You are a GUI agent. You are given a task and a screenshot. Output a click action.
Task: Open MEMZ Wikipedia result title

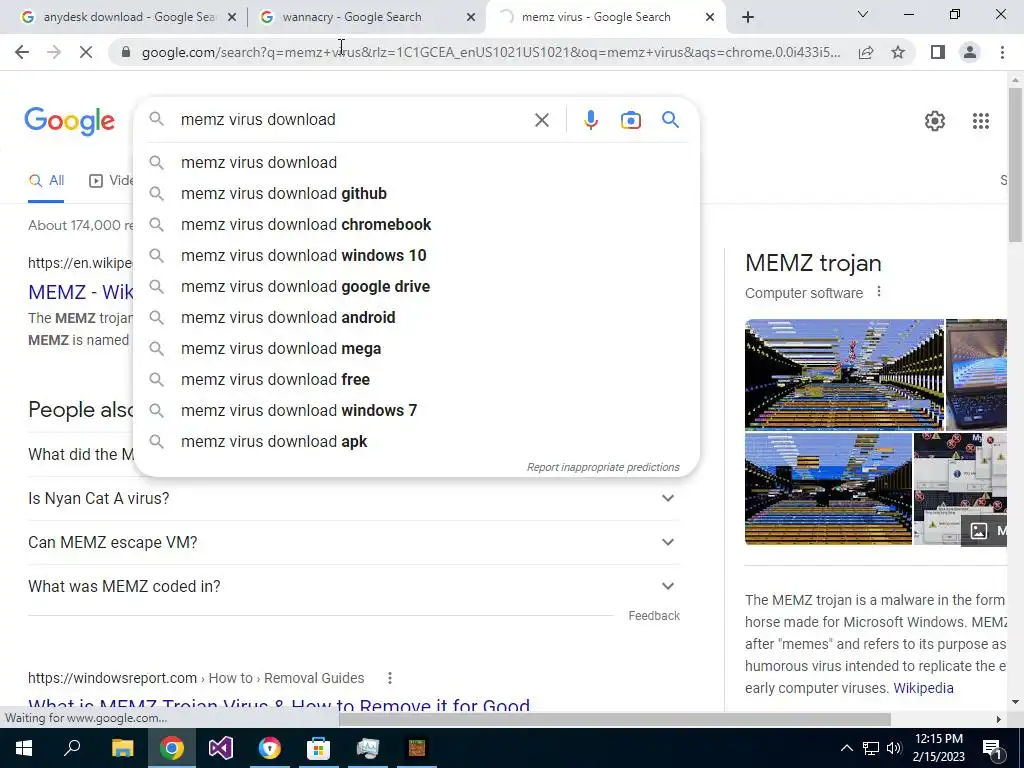click(x=80, y=291)
